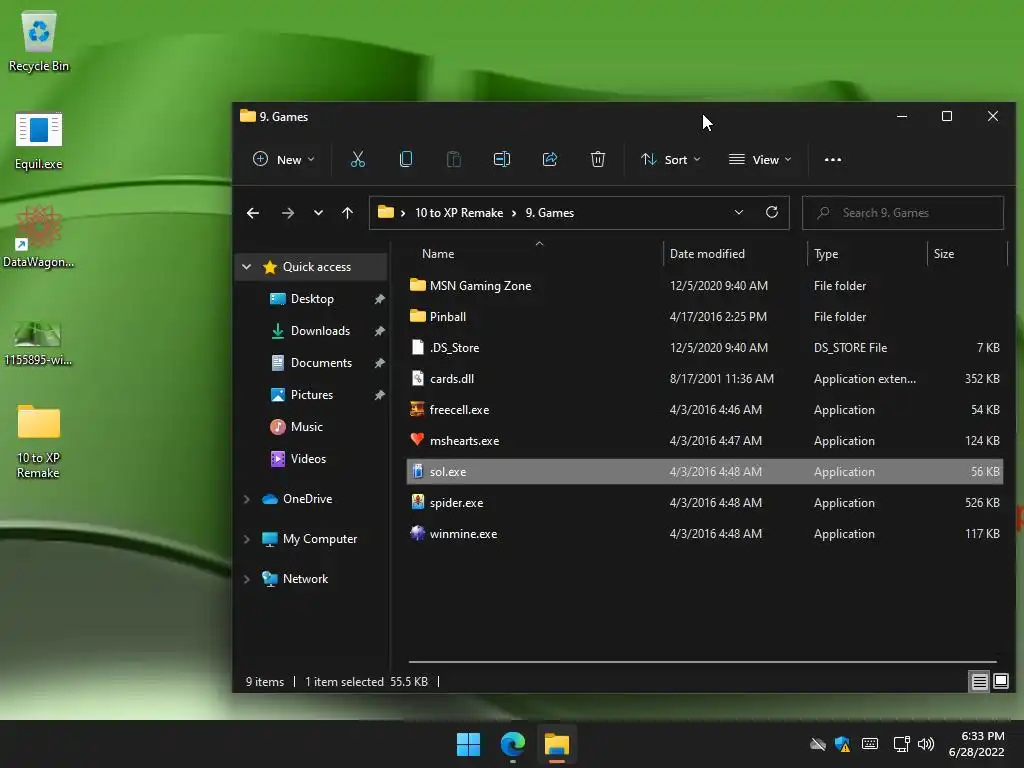1024x768 pixels.
Task: Click the date and time in taskbar
Action: (x=976, y=744)
